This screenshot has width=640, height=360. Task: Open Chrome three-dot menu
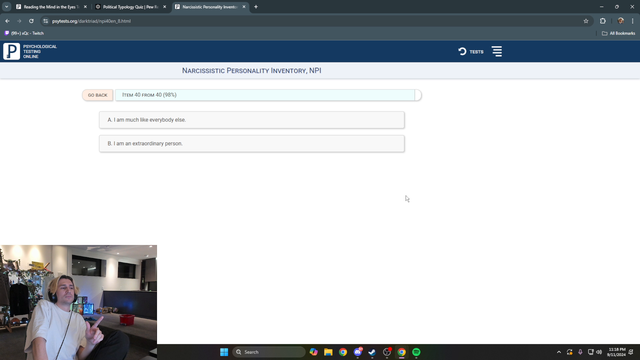pyautogui.click(x=632, y=21)
